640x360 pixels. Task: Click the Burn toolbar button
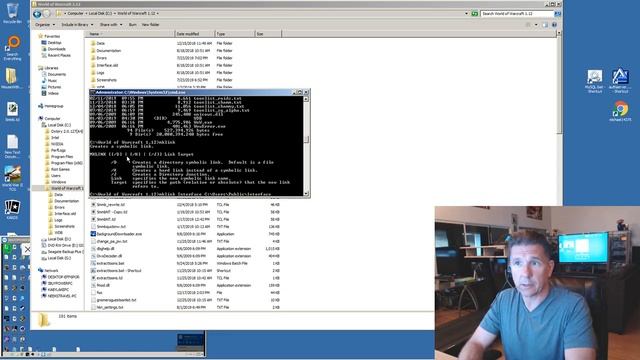point(132,25)
